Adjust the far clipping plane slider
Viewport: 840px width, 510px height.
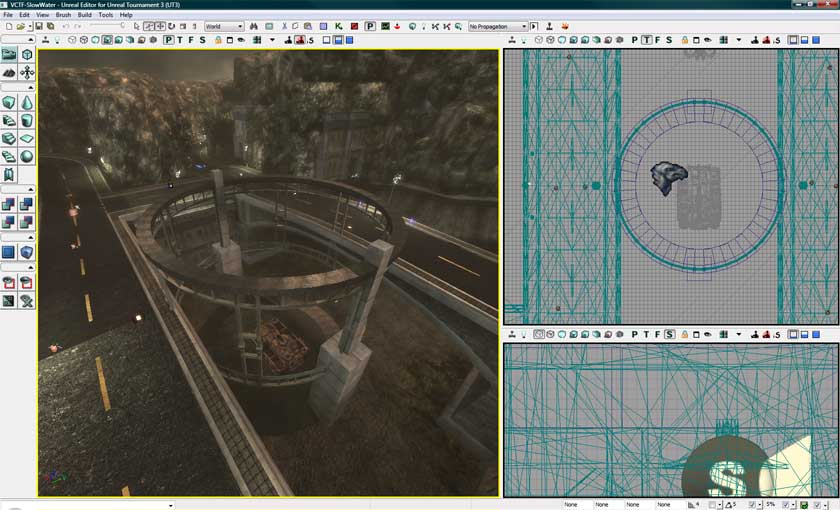[x=108, y=26]
